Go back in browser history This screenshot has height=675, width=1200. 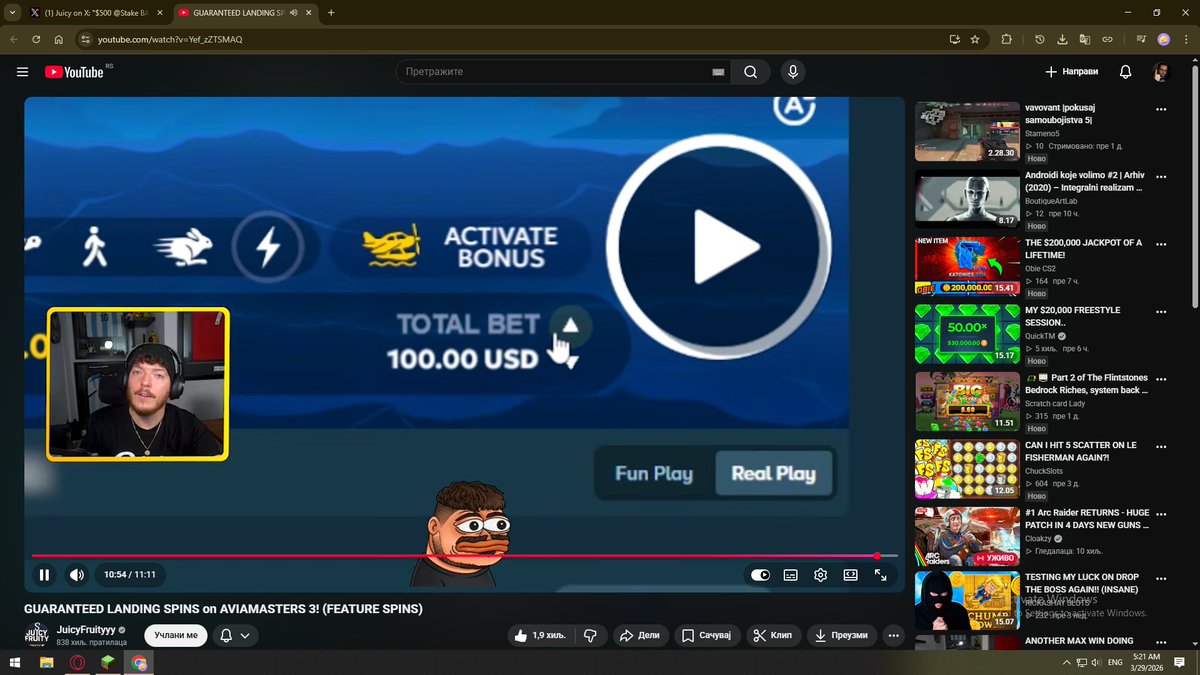(14, 39)
